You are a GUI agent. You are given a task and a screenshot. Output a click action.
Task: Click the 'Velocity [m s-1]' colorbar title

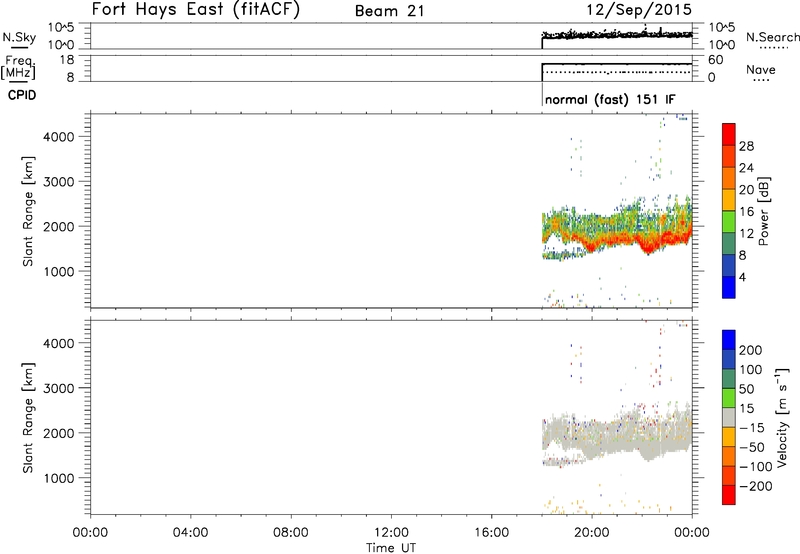point(781,417)
